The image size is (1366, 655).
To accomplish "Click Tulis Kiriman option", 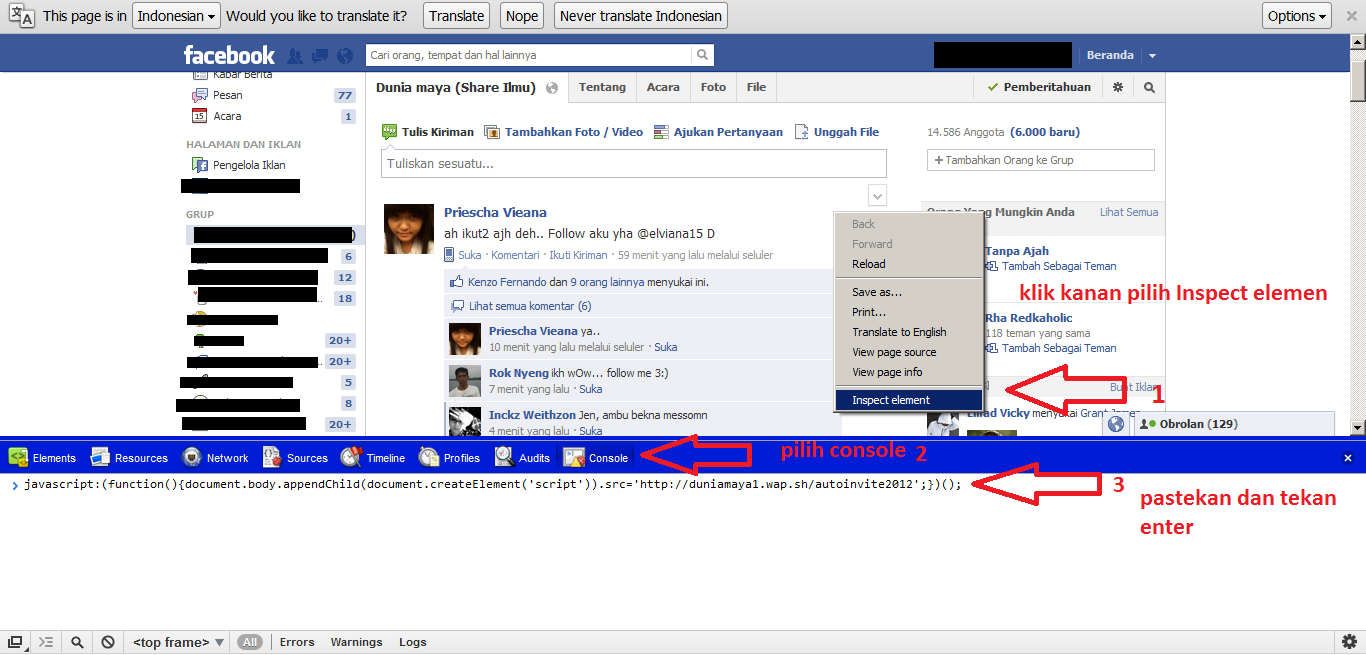I will [x=428, y=132].
